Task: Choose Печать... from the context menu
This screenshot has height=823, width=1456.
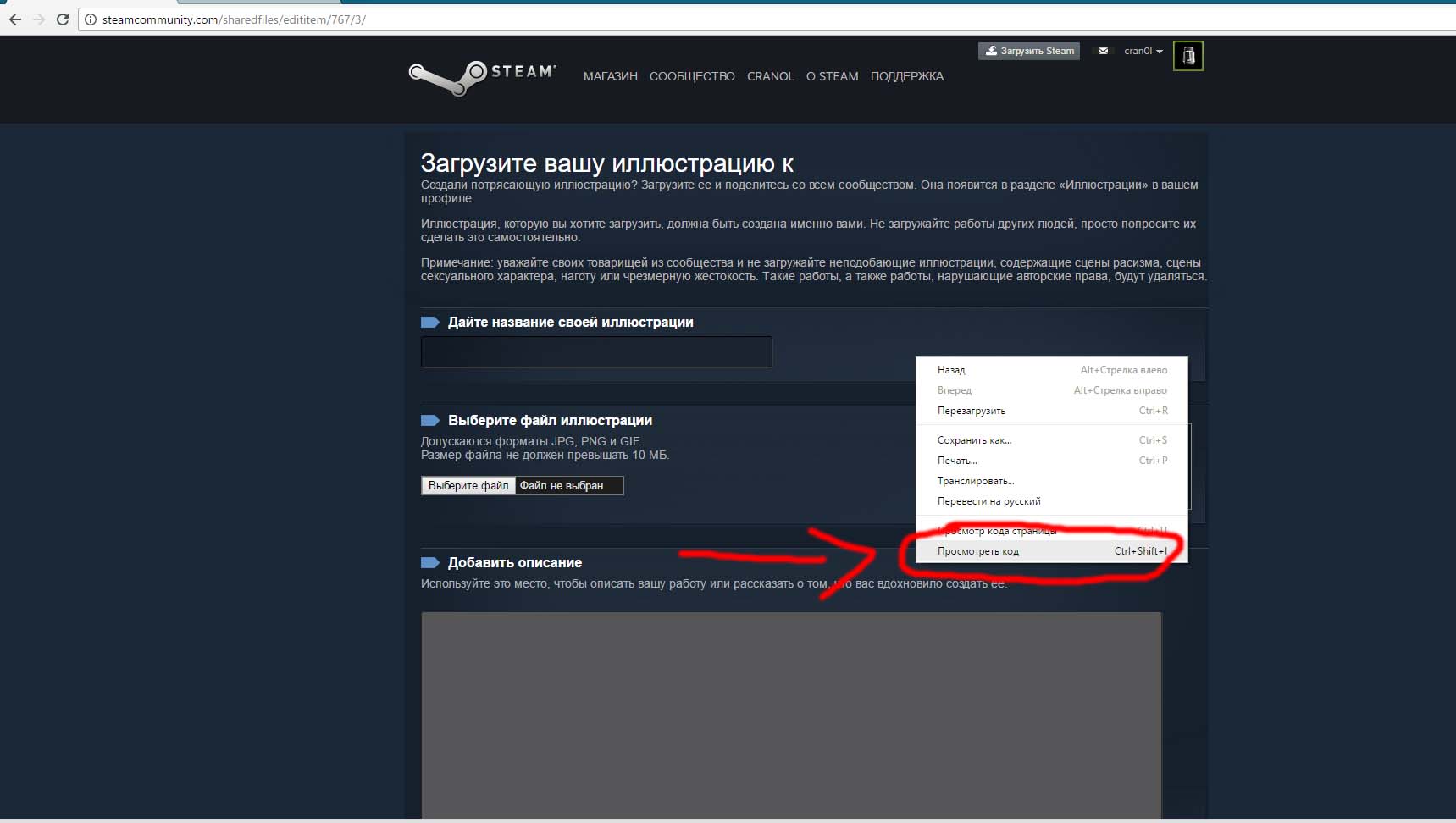Action: click(x=1051, y=461)
